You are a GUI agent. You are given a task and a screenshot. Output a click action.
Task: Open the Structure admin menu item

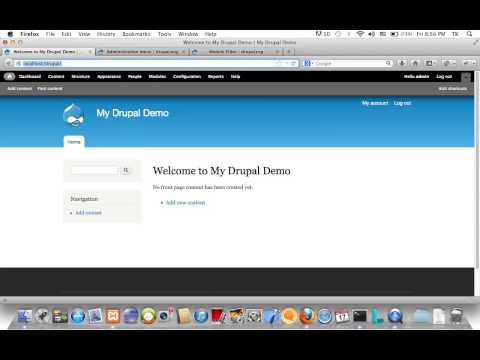pyautogui.click(x=81, y=77)
